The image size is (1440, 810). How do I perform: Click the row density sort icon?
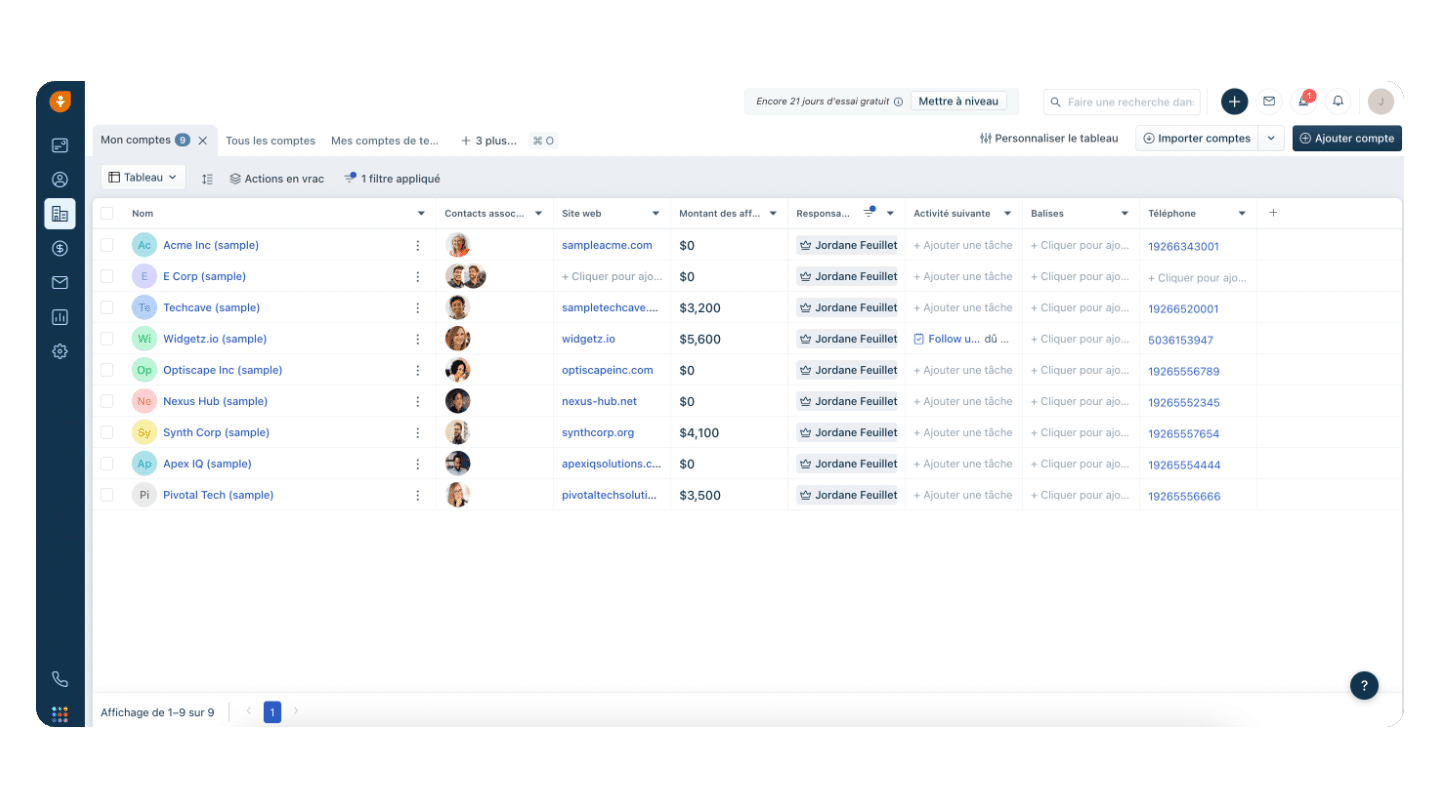pyautogui.click(x=207, y=178)
